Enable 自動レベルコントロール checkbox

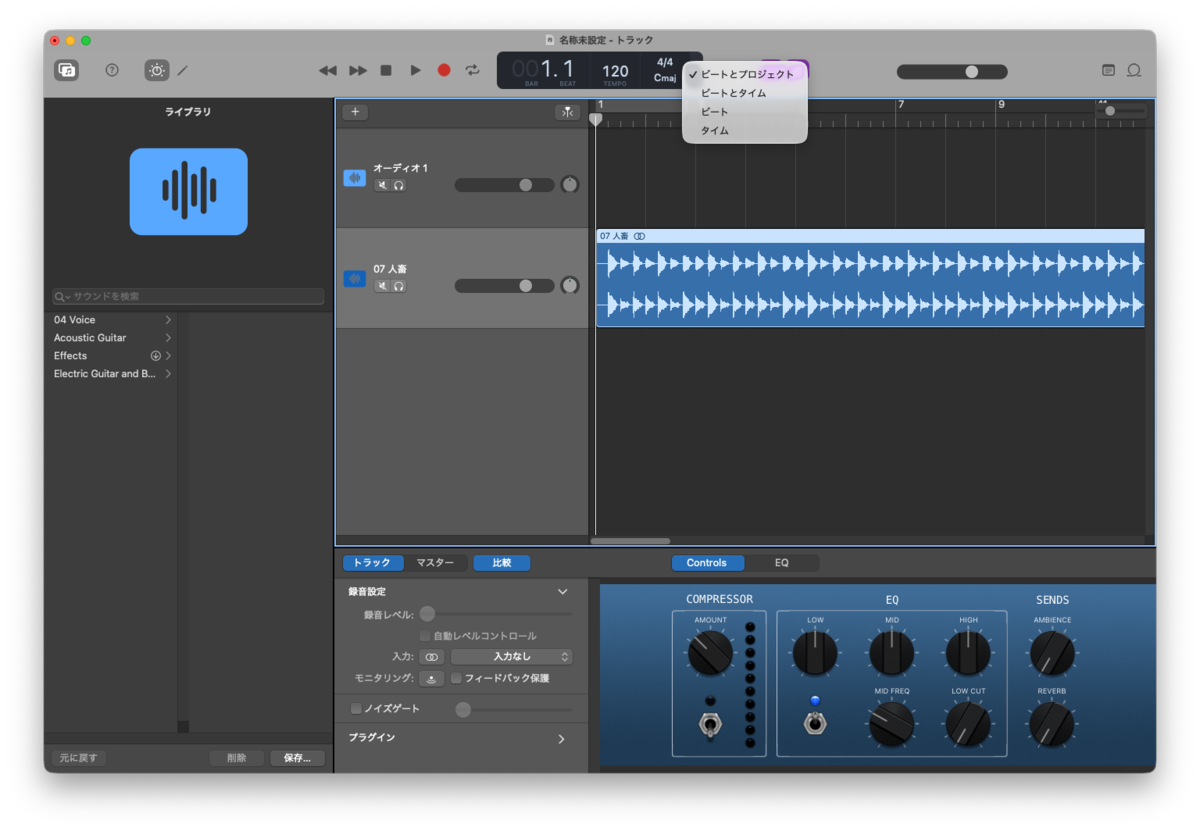click(x=425, y=636)
